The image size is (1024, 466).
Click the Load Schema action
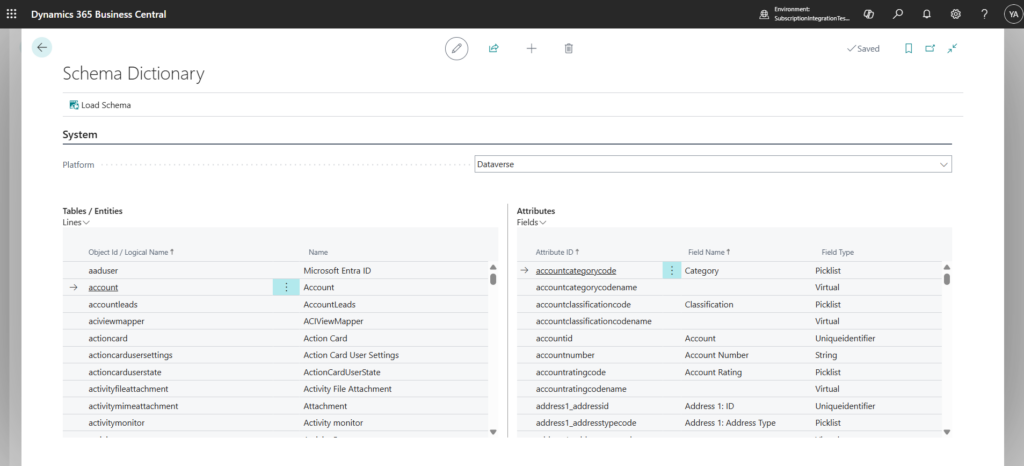[100, 105]
